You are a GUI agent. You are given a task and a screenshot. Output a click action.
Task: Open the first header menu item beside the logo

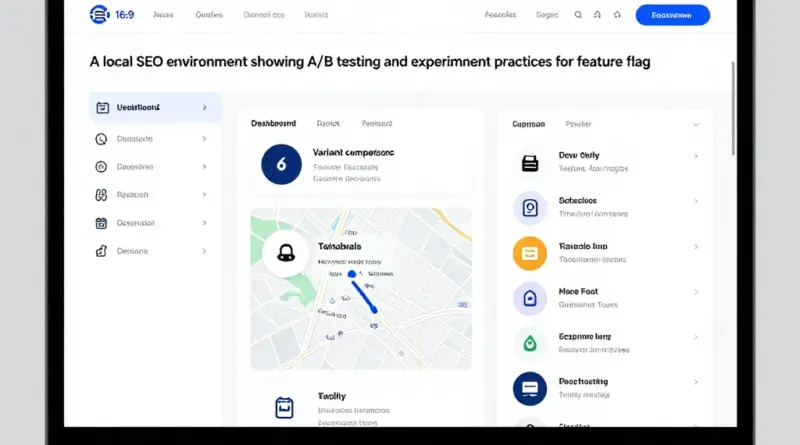point(163,15)
